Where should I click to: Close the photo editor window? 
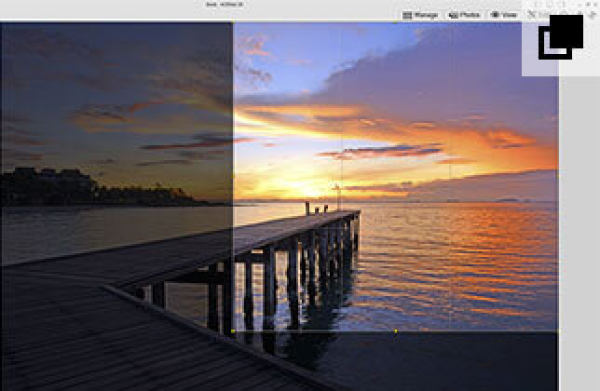589,4
